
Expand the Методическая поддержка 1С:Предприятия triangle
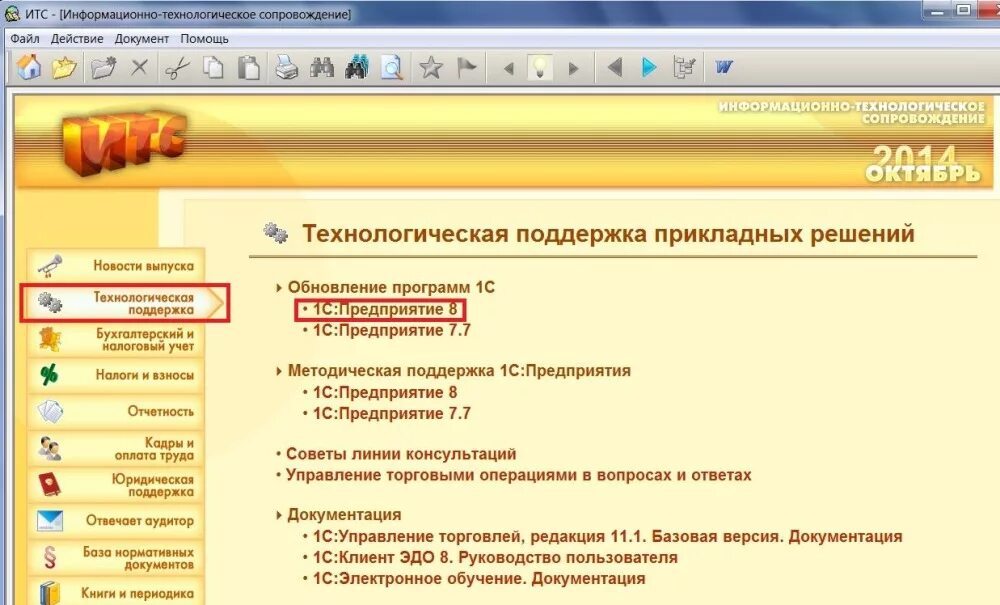point(279,371)
